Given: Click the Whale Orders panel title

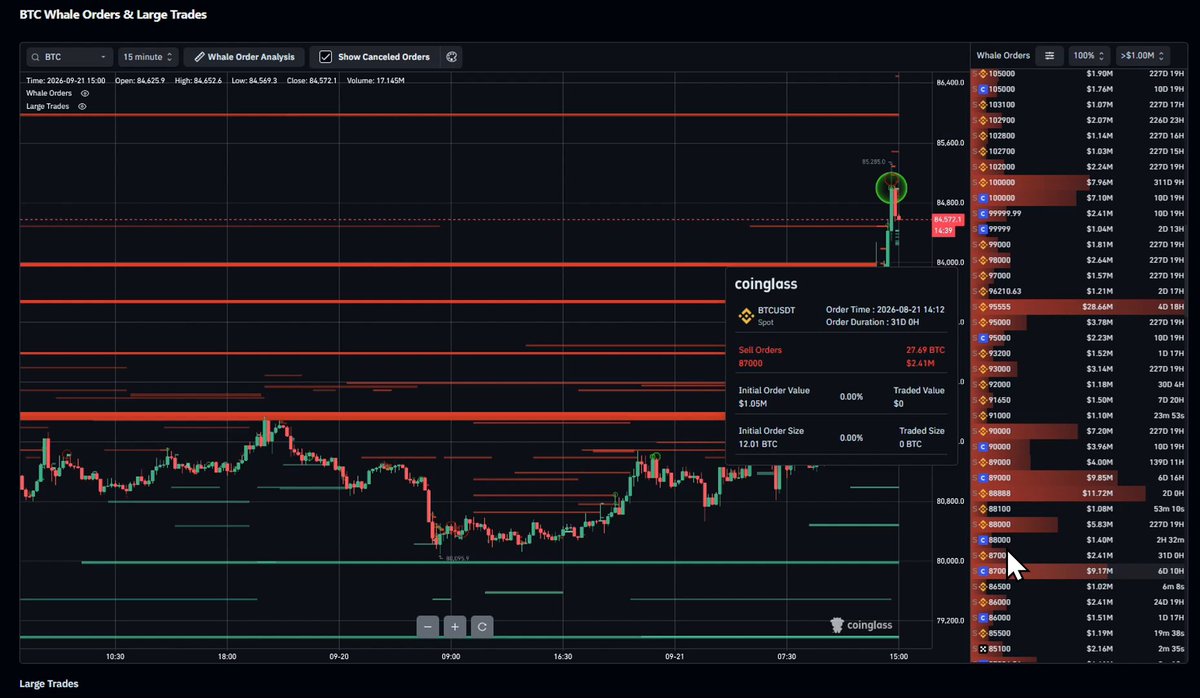Looking at the screenshot, I should [1003, 56].
